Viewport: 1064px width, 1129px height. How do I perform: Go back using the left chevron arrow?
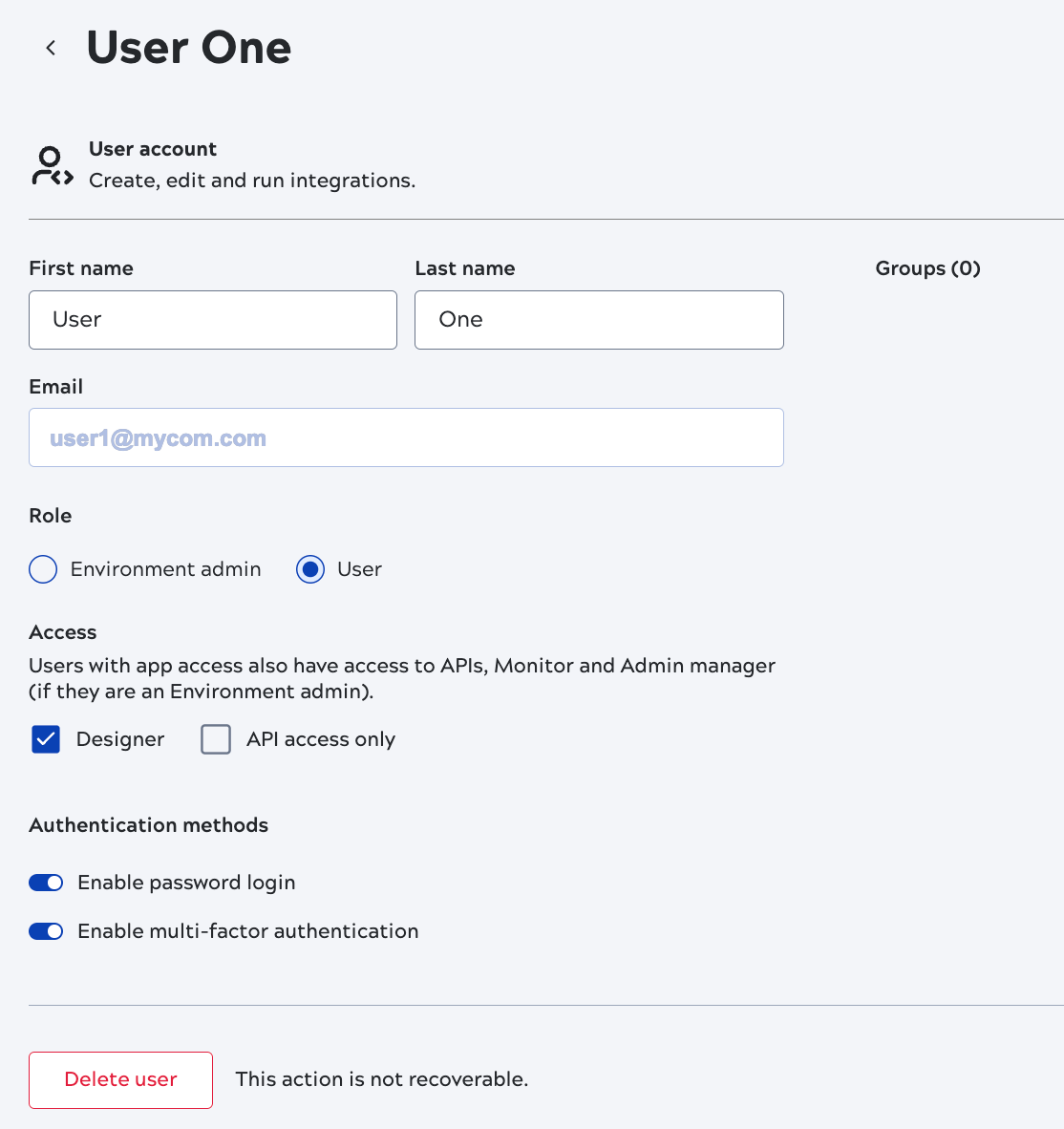point(52,48)
